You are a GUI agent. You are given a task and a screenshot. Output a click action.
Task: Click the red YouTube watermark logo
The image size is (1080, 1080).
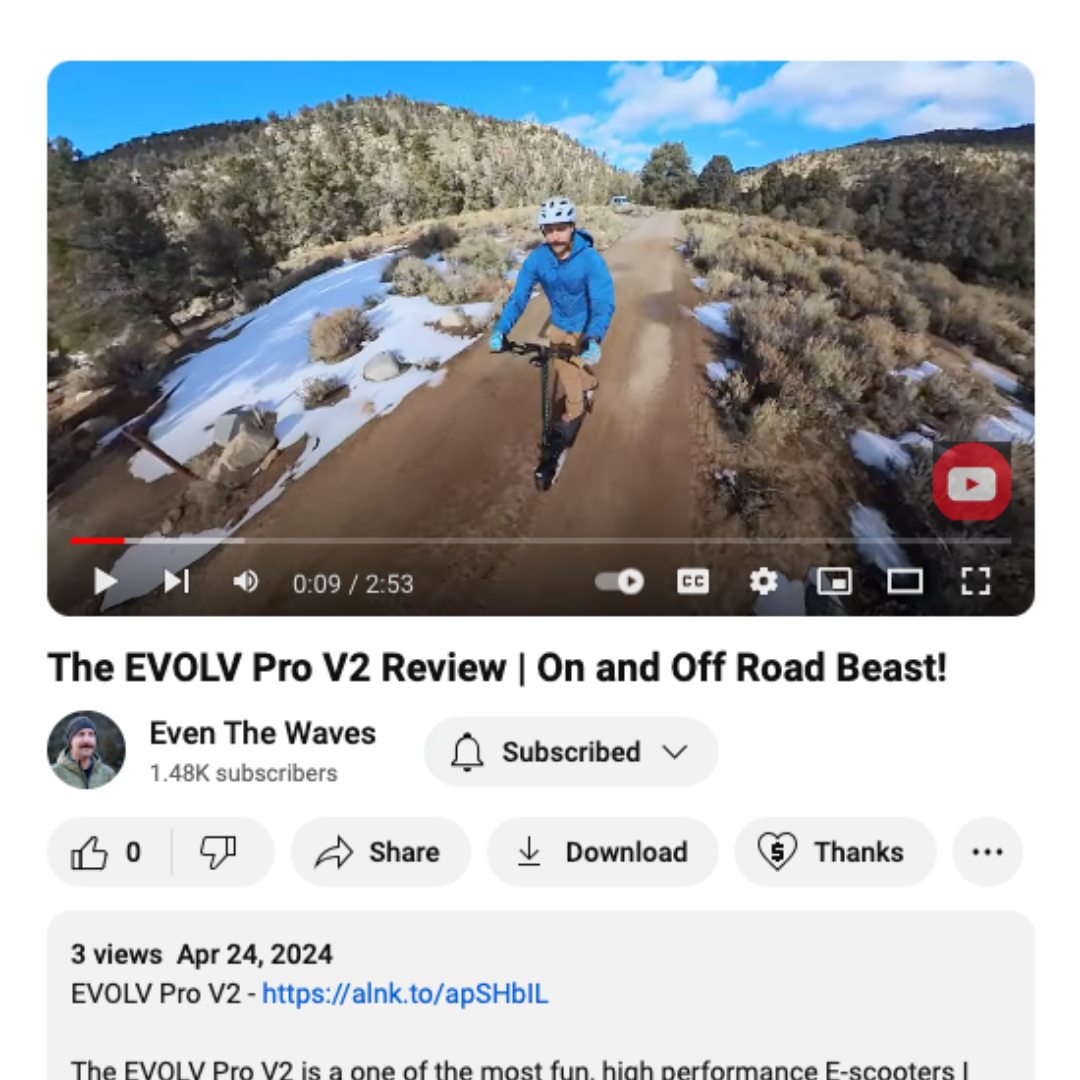point(972,483)
